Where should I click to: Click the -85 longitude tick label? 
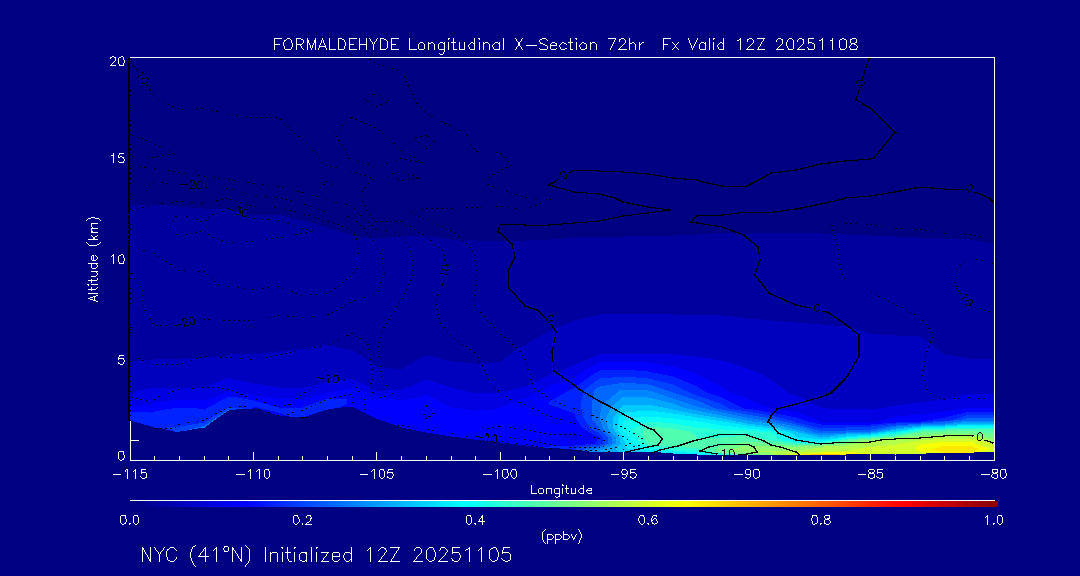871,475
